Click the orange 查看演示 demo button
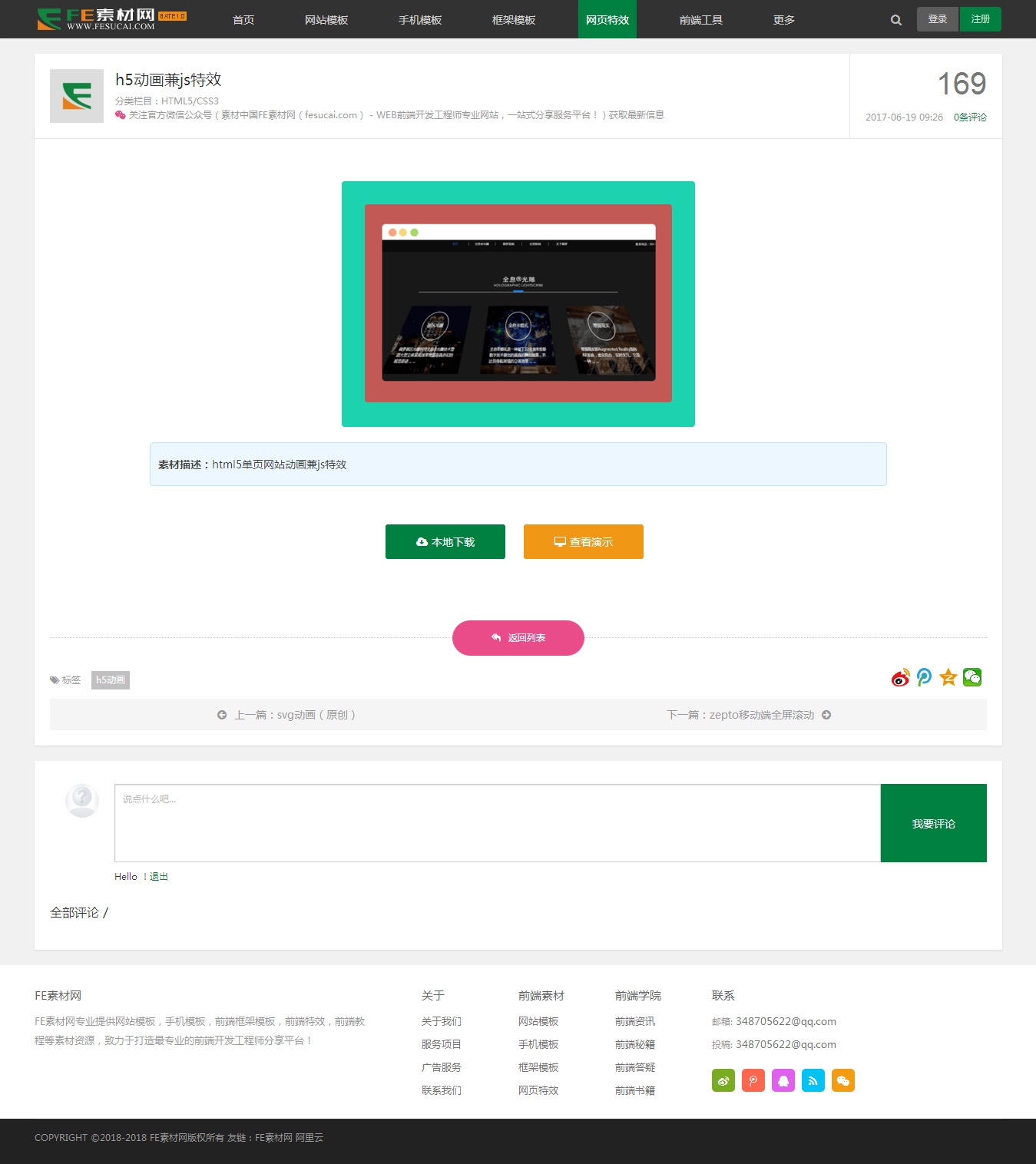The image size is (1036, 1164). (583, 542)
